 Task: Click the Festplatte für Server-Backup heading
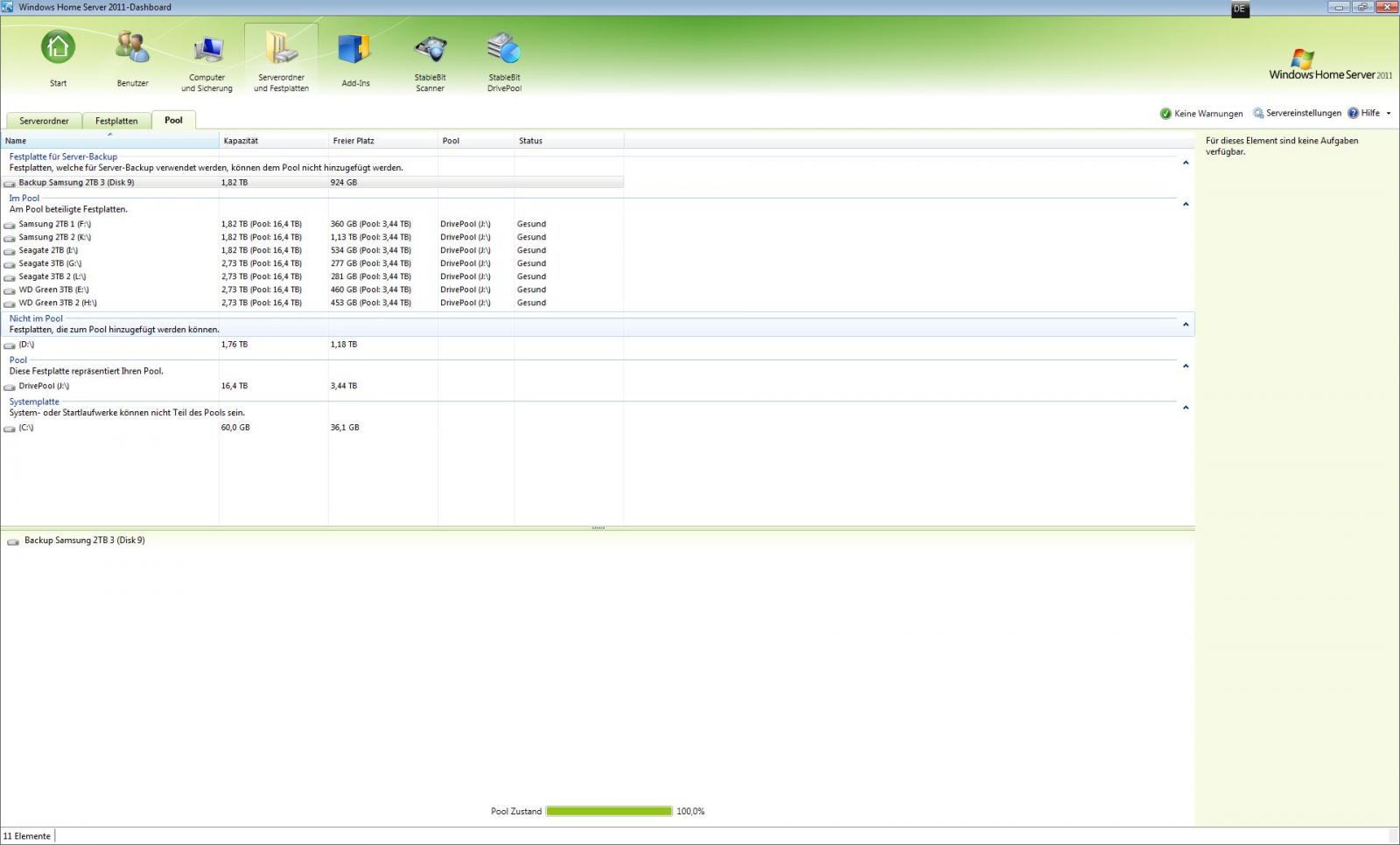pos(63,157)
